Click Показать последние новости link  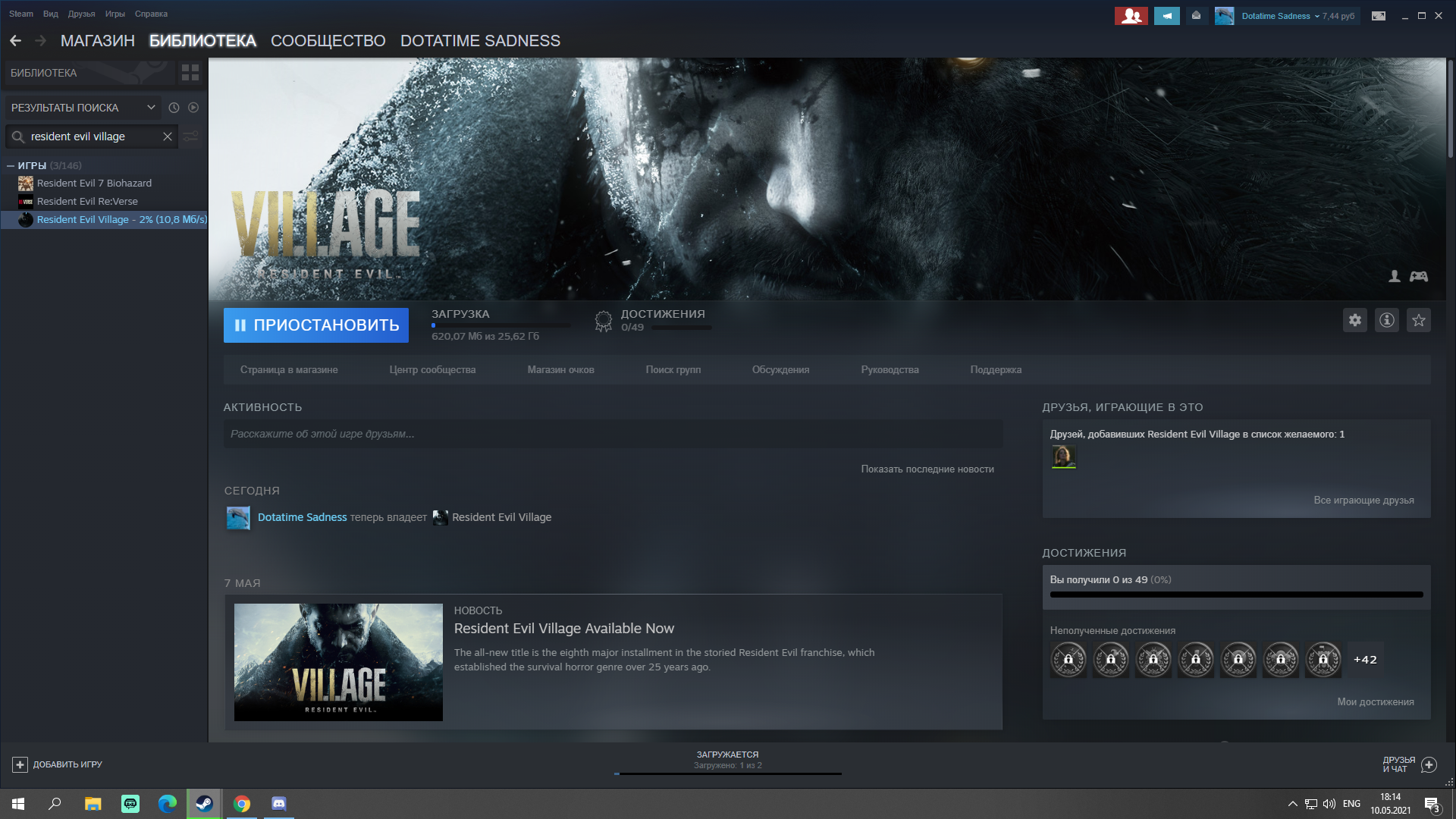coord(927,469)
